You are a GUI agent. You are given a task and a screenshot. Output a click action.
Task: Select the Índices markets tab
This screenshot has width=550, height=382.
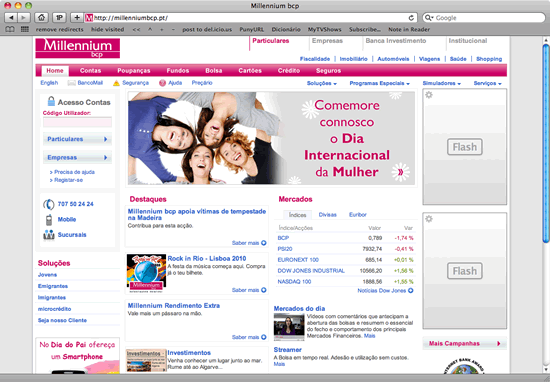[x=297, y=215]
